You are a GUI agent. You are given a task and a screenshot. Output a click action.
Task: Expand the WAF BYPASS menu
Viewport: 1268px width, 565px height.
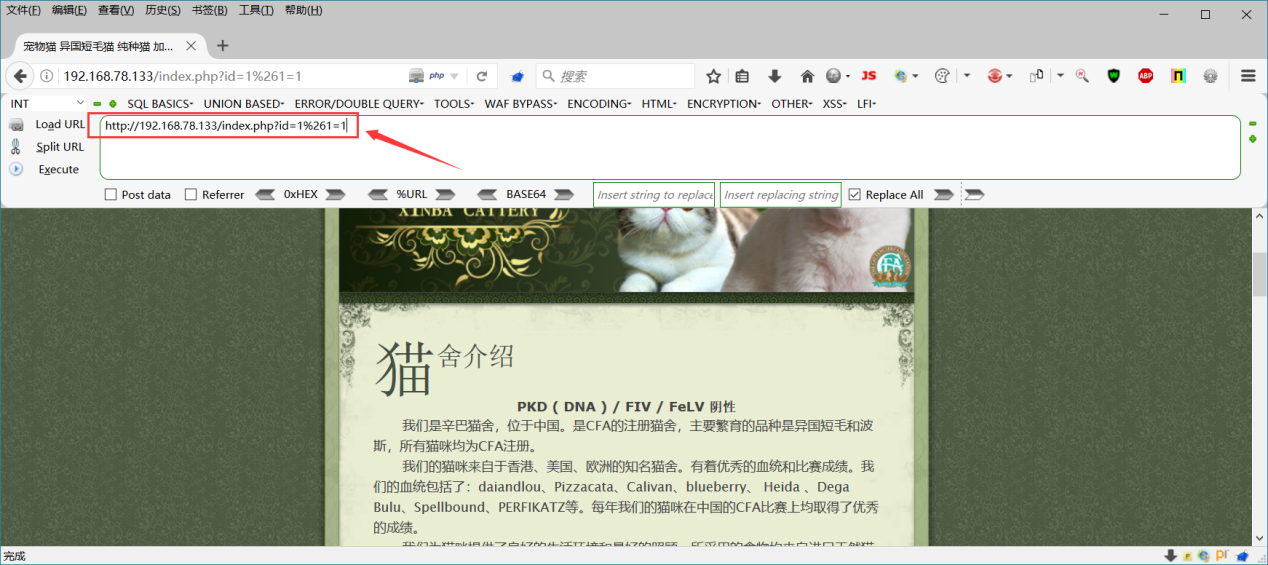coord(521,103)
